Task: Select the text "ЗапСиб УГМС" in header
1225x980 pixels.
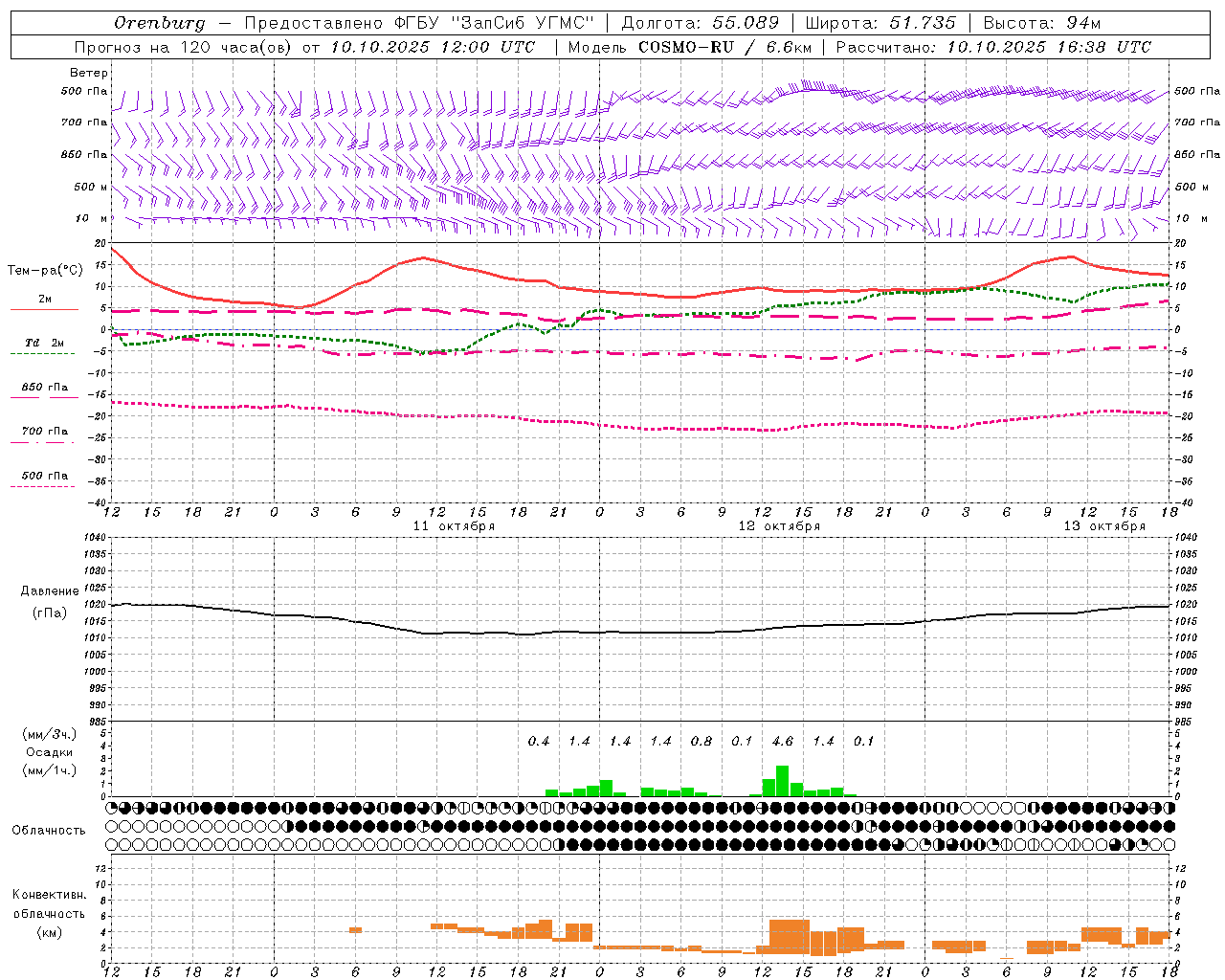Action: pos(524,23)
